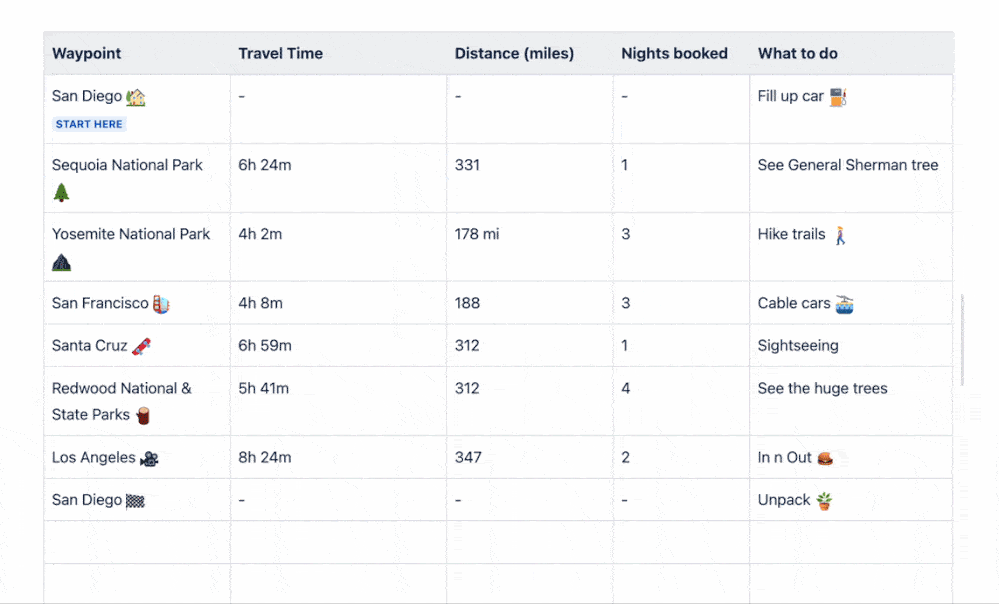Click the movie camera emoji beside Los Angeles
The width and height of the screenshot is (999, 604).
tap(149, 459)
